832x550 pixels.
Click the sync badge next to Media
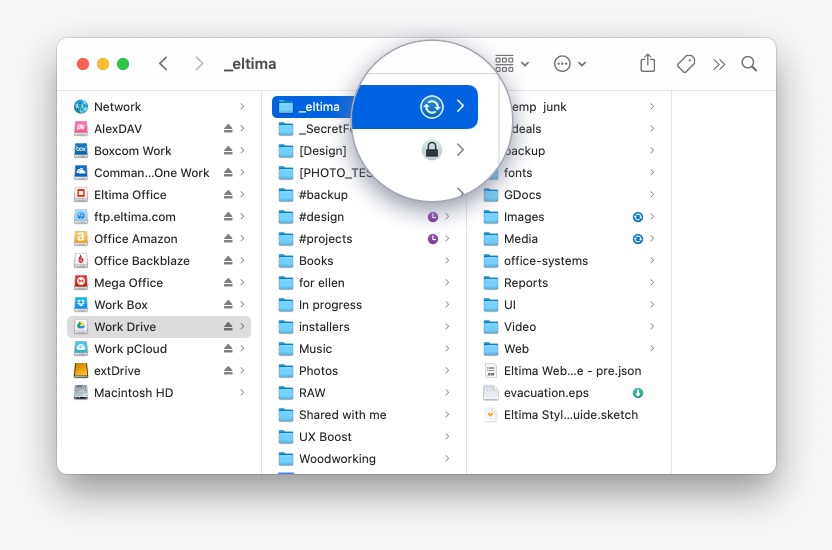(638, 239)
